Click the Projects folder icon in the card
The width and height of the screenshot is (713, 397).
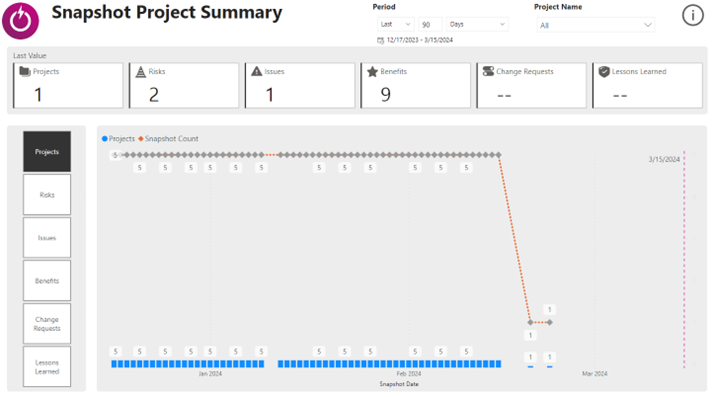[25, 71]
